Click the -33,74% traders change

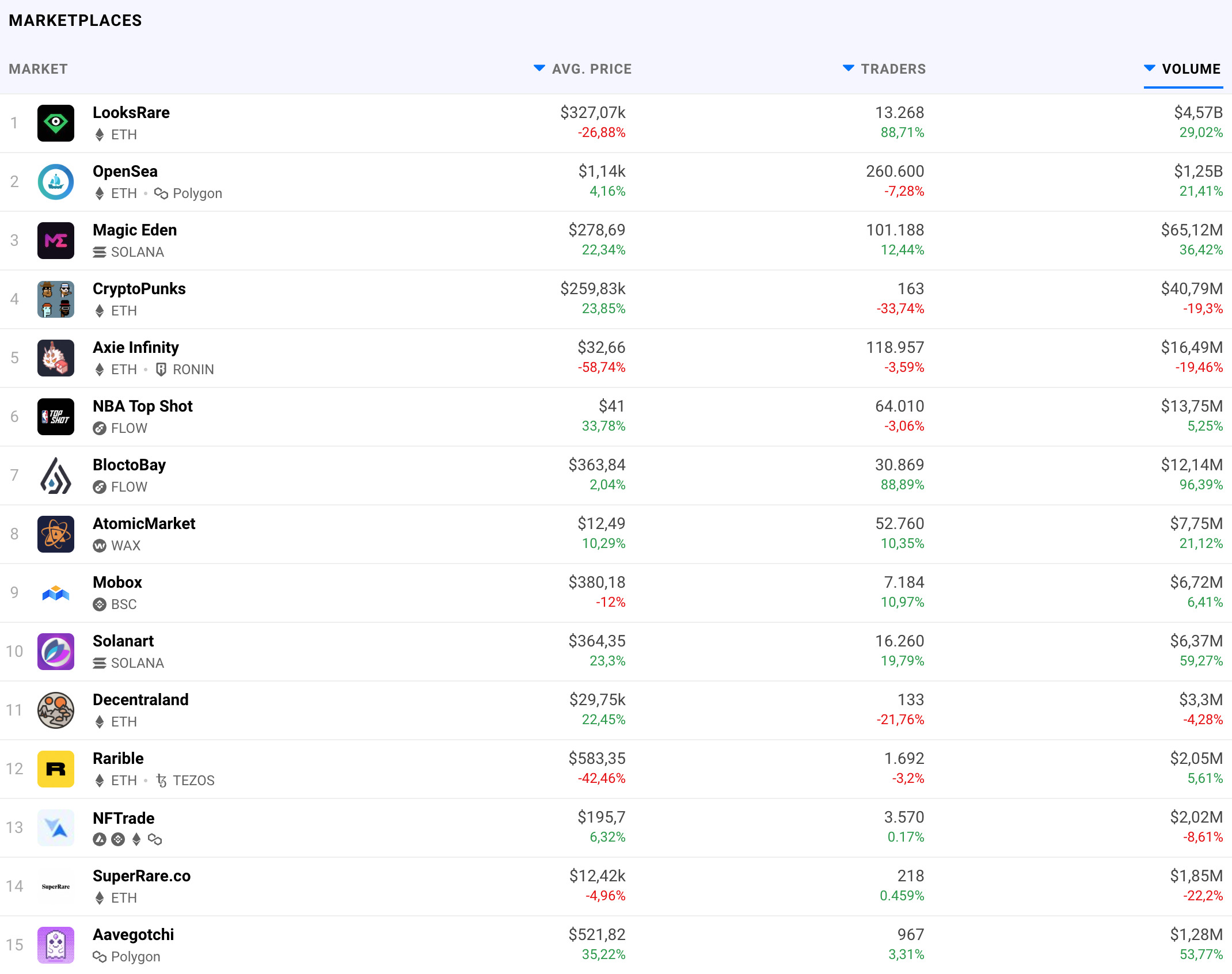(900, 309)
